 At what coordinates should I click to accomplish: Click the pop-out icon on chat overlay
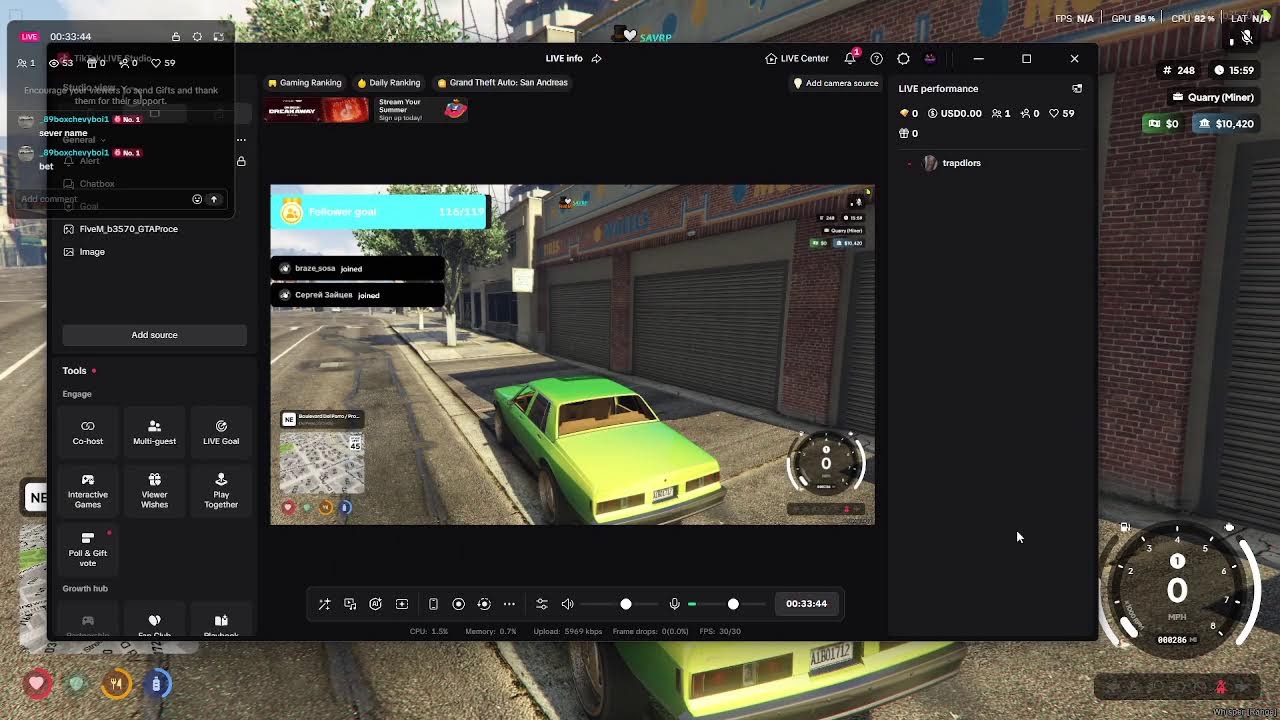[218, 37]
